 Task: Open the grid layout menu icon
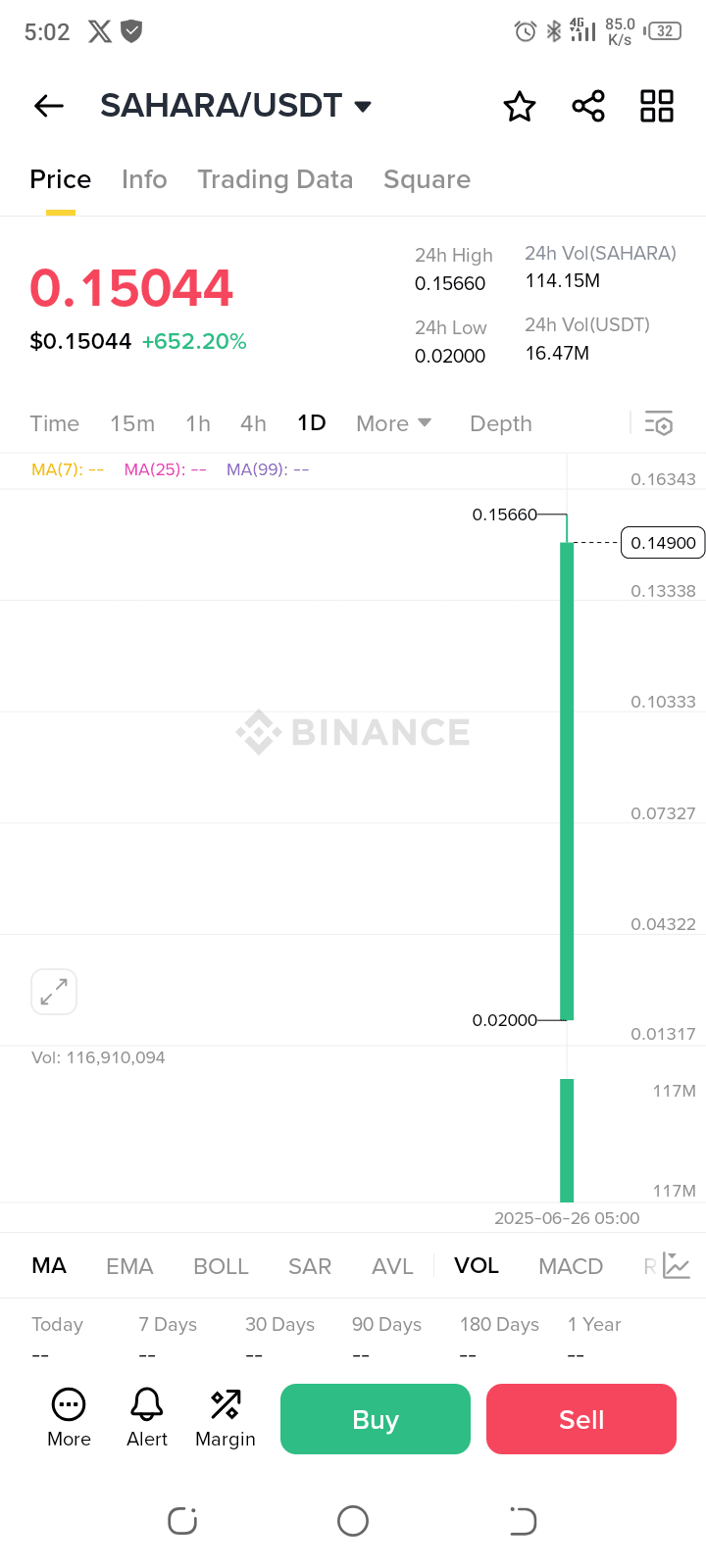coord(657,106)
